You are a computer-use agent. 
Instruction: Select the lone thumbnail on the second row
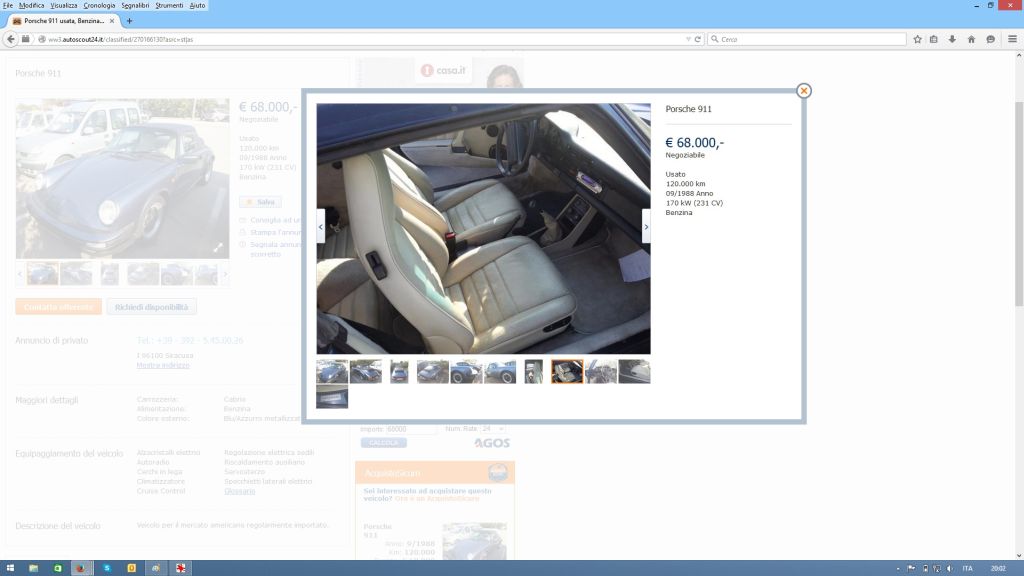click(332, 397)
